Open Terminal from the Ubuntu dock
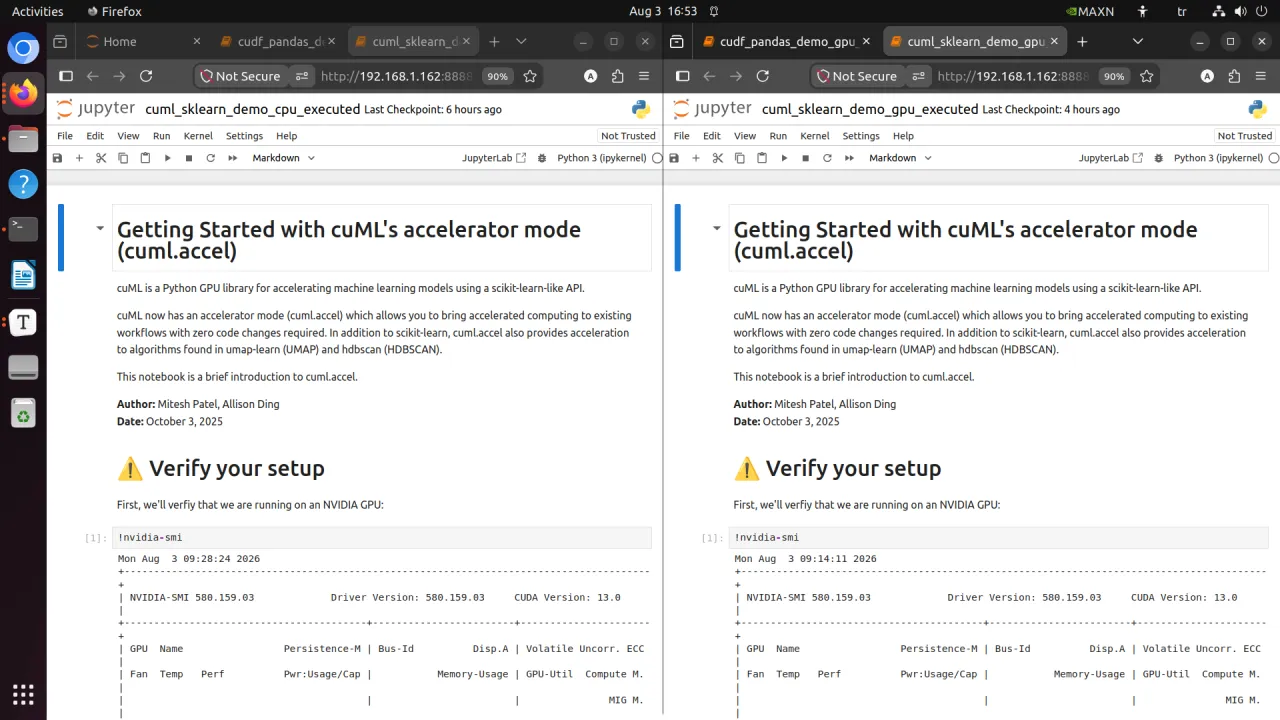 point(23,228)
